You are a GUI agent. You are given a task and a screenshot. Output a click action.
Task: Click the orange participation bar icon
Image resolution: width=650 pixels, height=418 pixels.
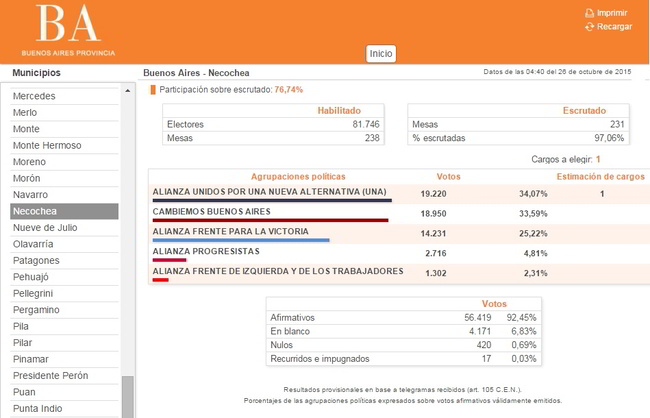tap(153, 90)
